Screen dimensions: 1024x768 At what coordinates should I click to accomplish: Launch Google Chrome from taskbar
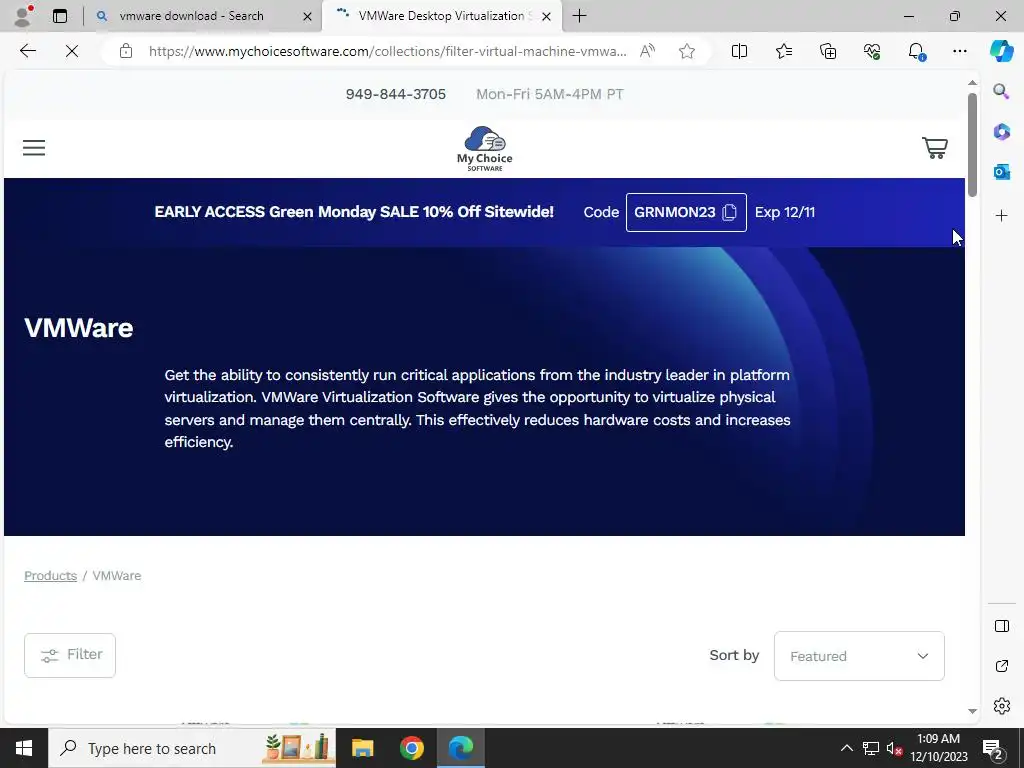[411, 748]
